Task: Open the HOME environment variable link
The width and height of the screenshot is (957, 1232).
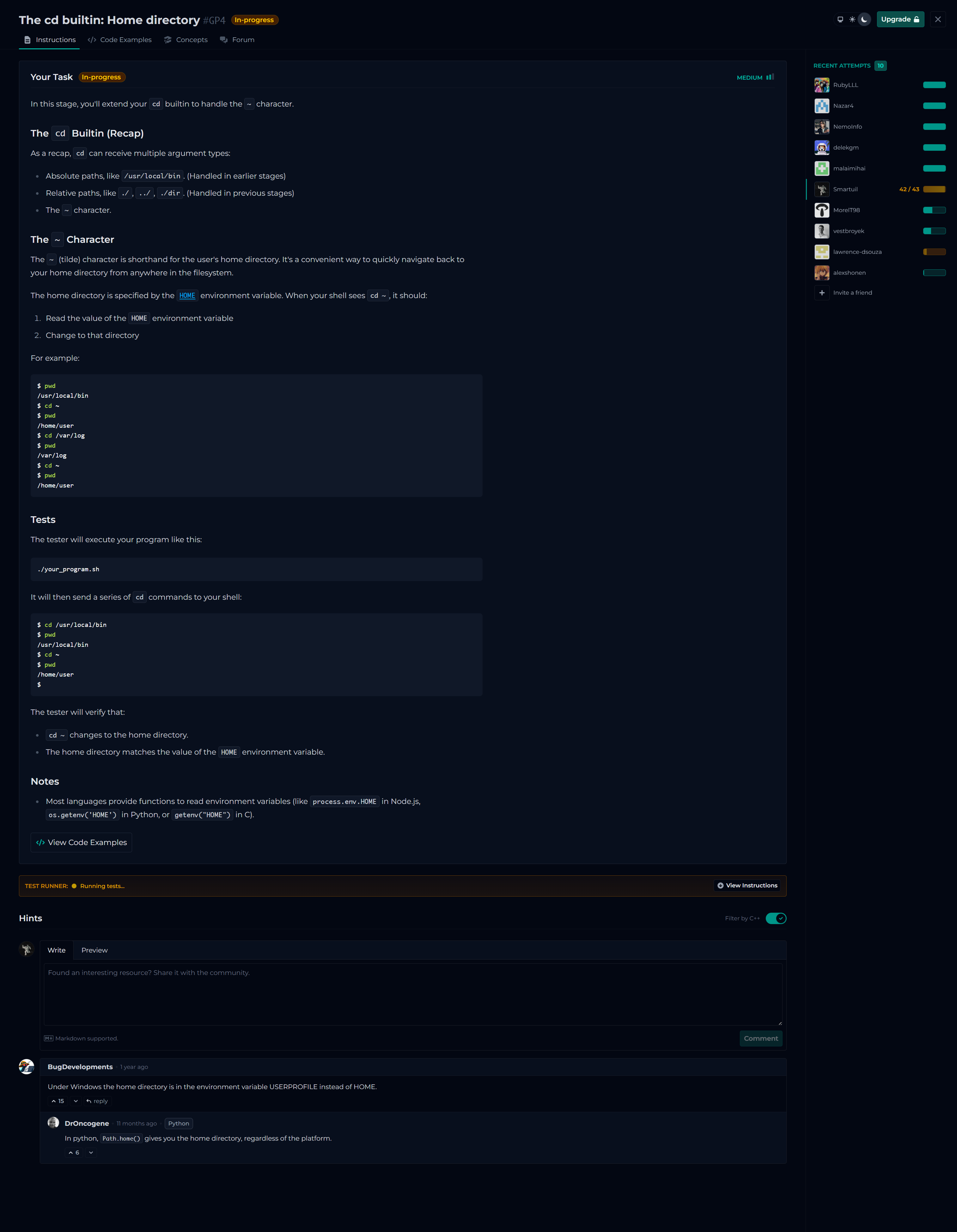Action: click(187, 296)
